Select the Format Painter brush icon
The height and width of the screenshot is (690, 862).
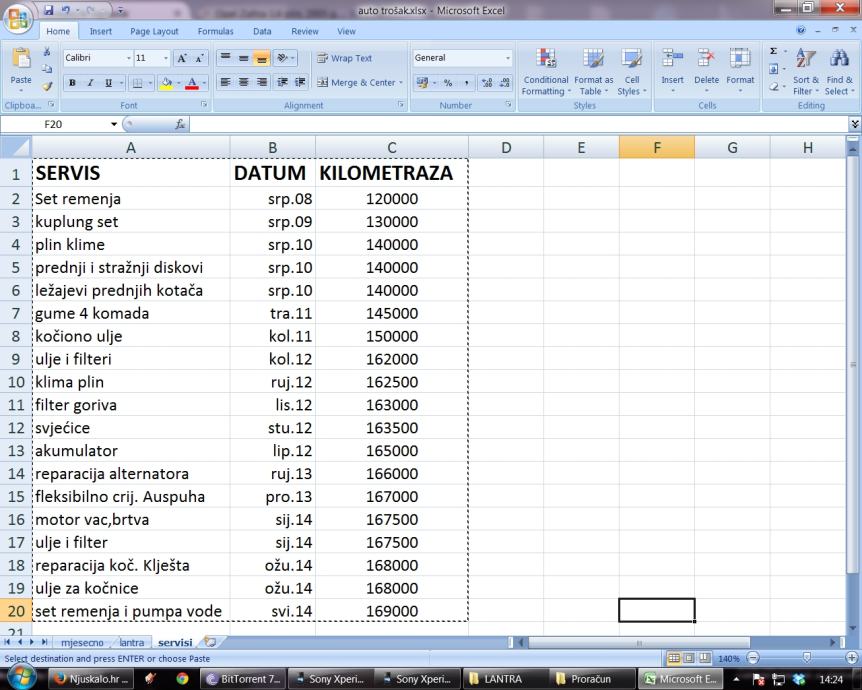click(x=48, y=88)
